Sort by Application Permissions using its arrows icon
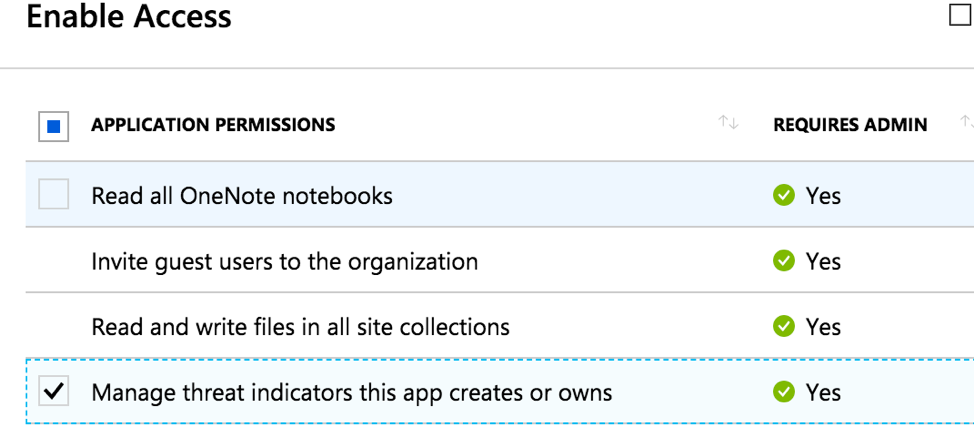 click(728, 123)
